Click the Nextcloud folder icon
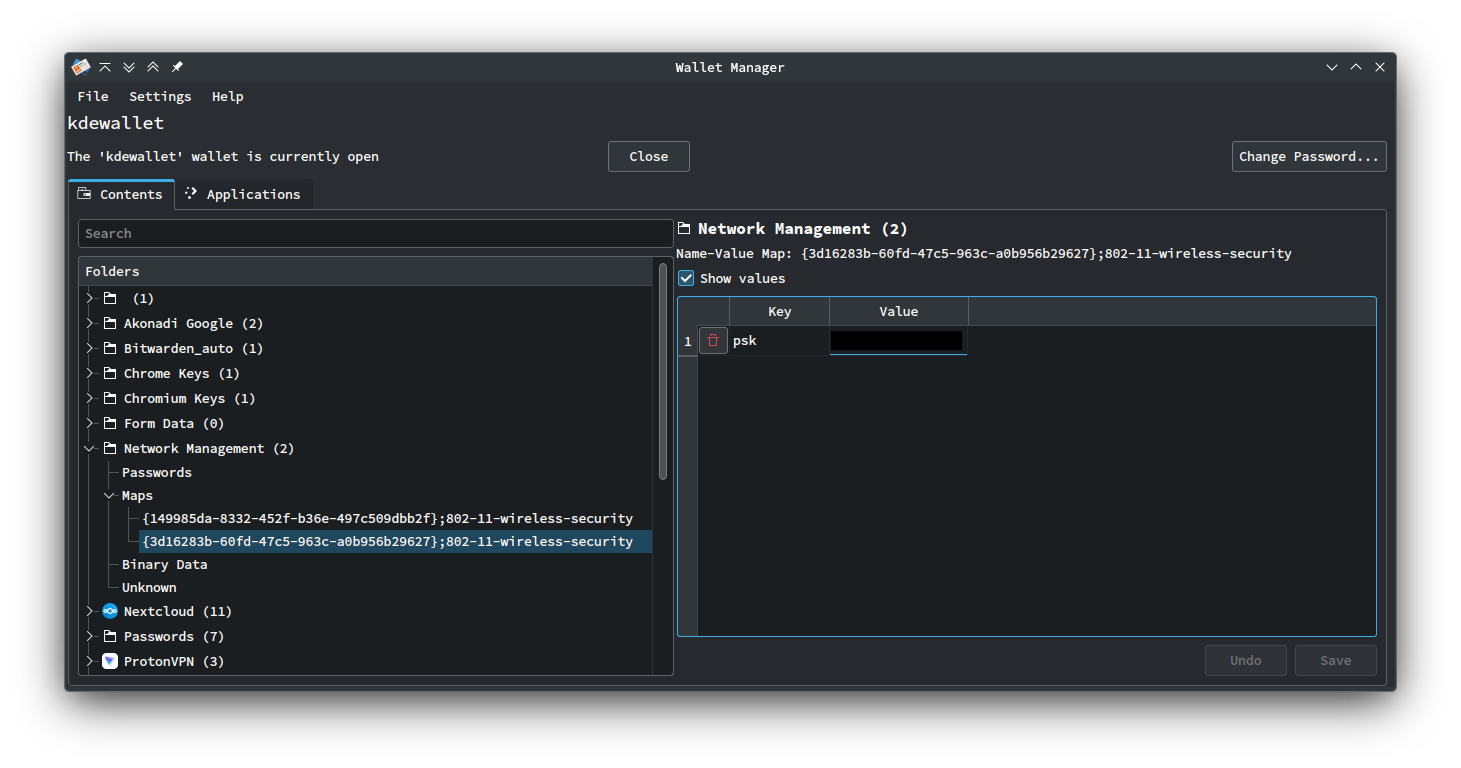Image resolution: width=1461 pixels, height=768 pixels. 110,611
